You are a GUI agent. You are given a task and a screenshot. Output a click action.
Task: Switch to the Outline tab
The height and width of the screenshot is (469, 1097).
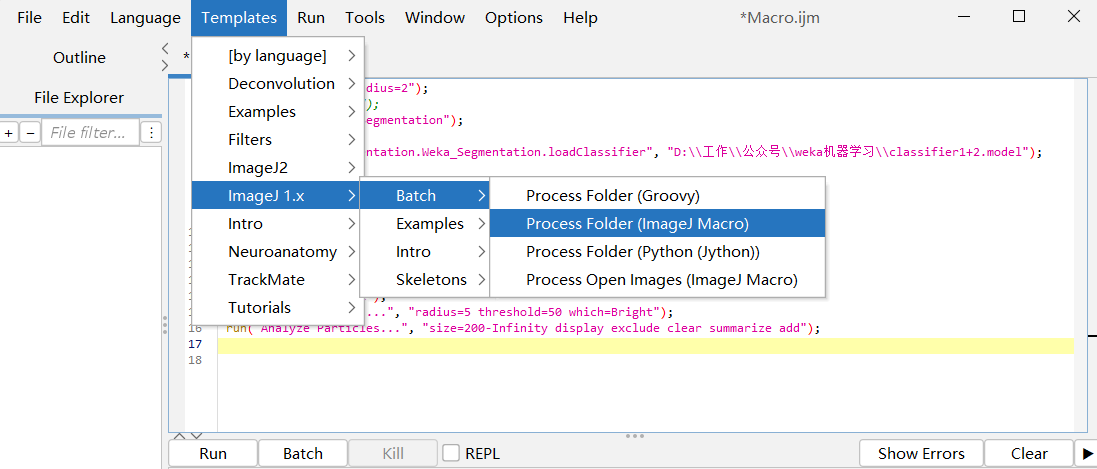click(79, 57)
